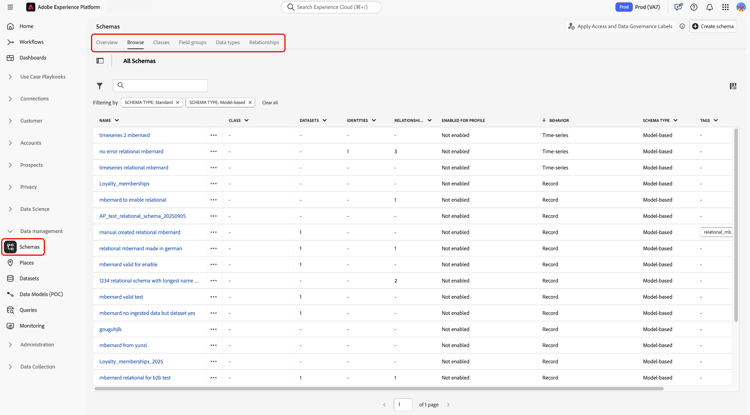The image size is (750, 415).
Task: Open the AP_test_relational_schema_20250905 link
Action: tap(143, 216)
